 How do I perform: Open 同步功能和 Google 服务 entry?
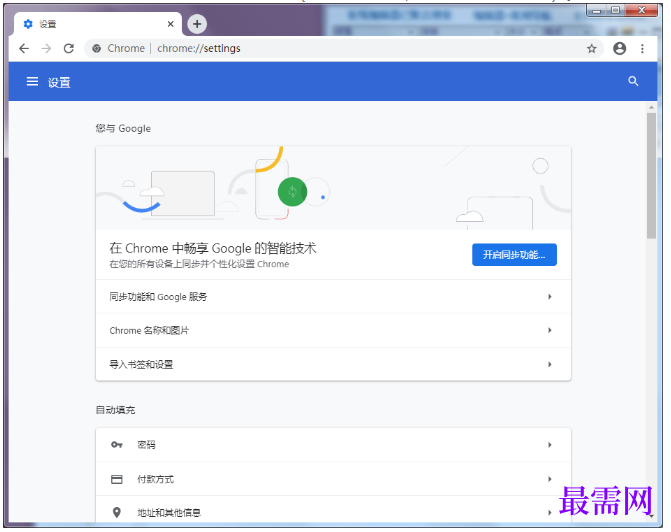(333, 297)
